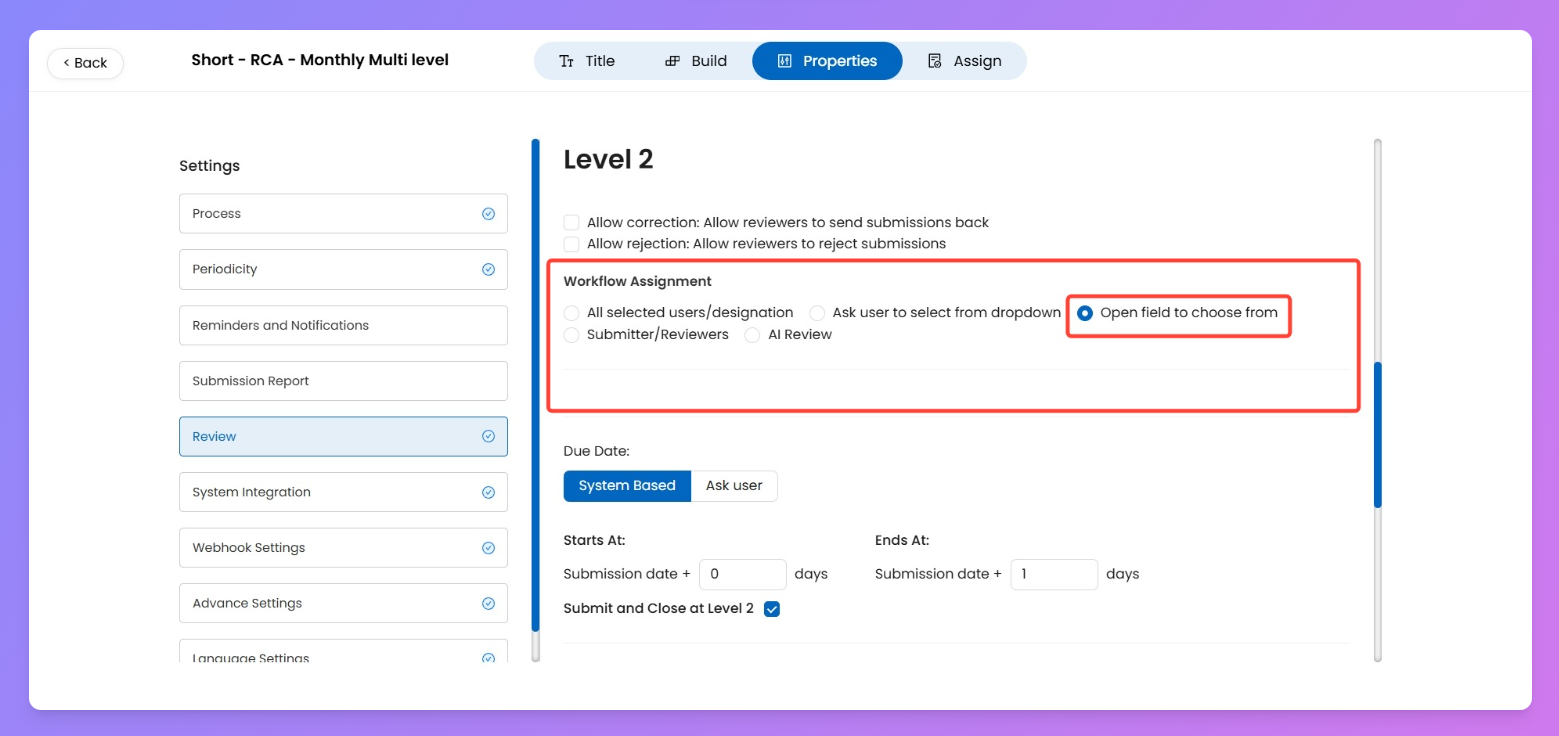Select All selected users/designation radio option

point(572,313)
